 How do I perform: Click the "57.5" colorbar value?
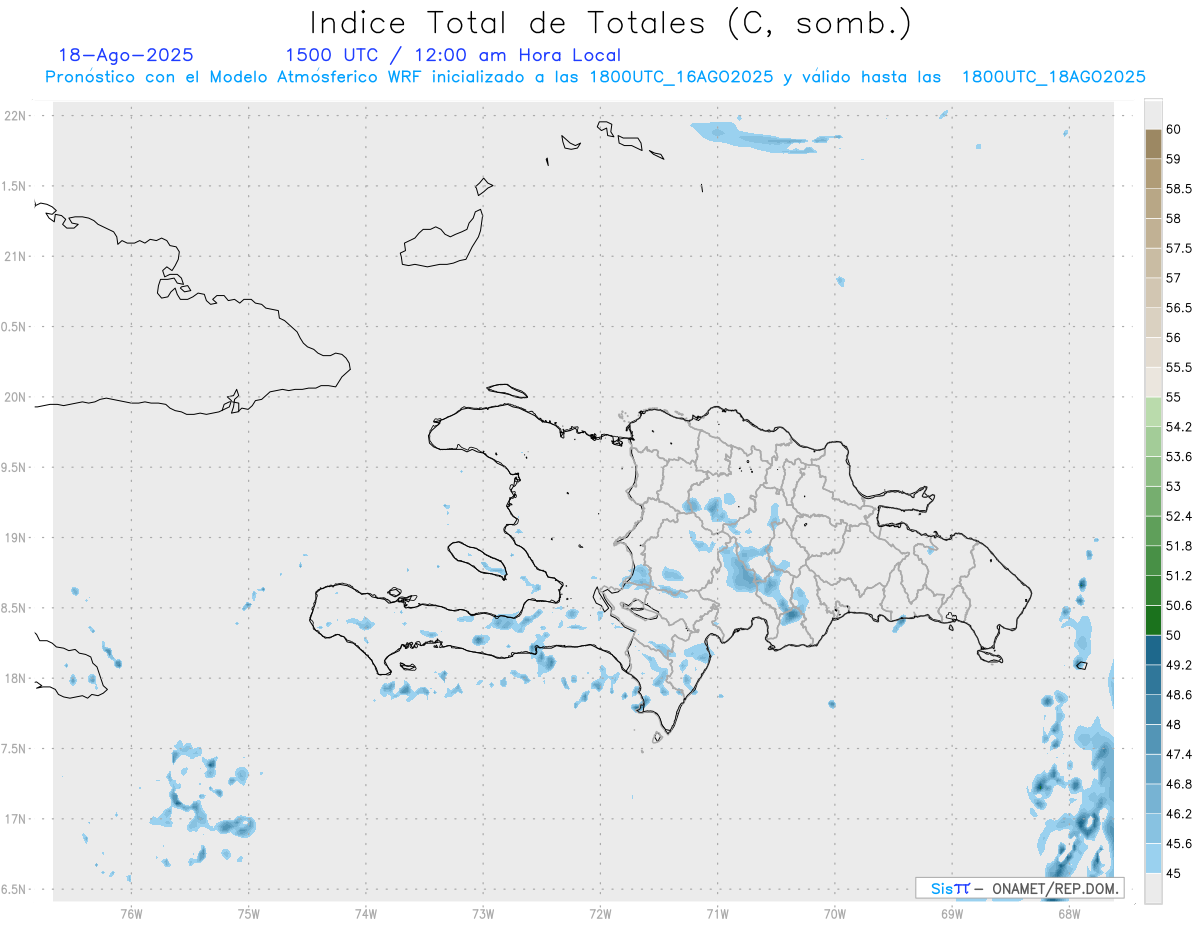1179,248
